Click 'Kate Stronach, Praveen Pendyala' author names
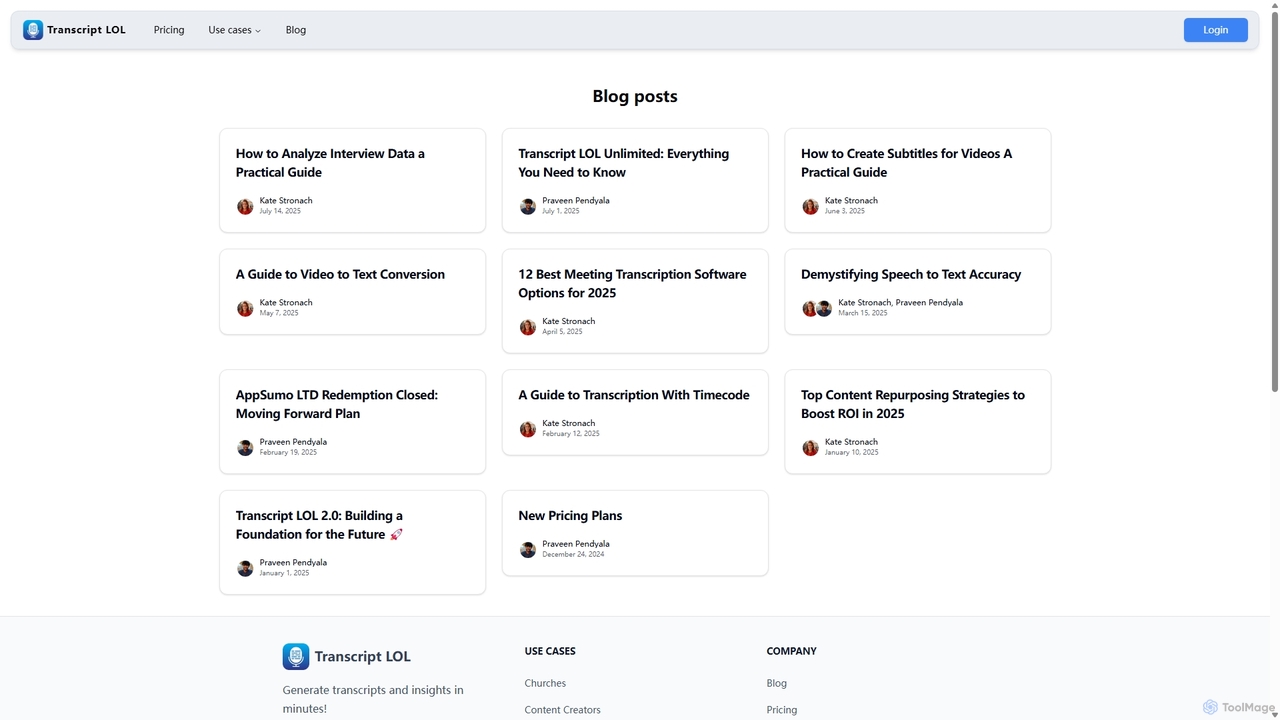This screenshot has height=720, width=1280. click(900, 302)
